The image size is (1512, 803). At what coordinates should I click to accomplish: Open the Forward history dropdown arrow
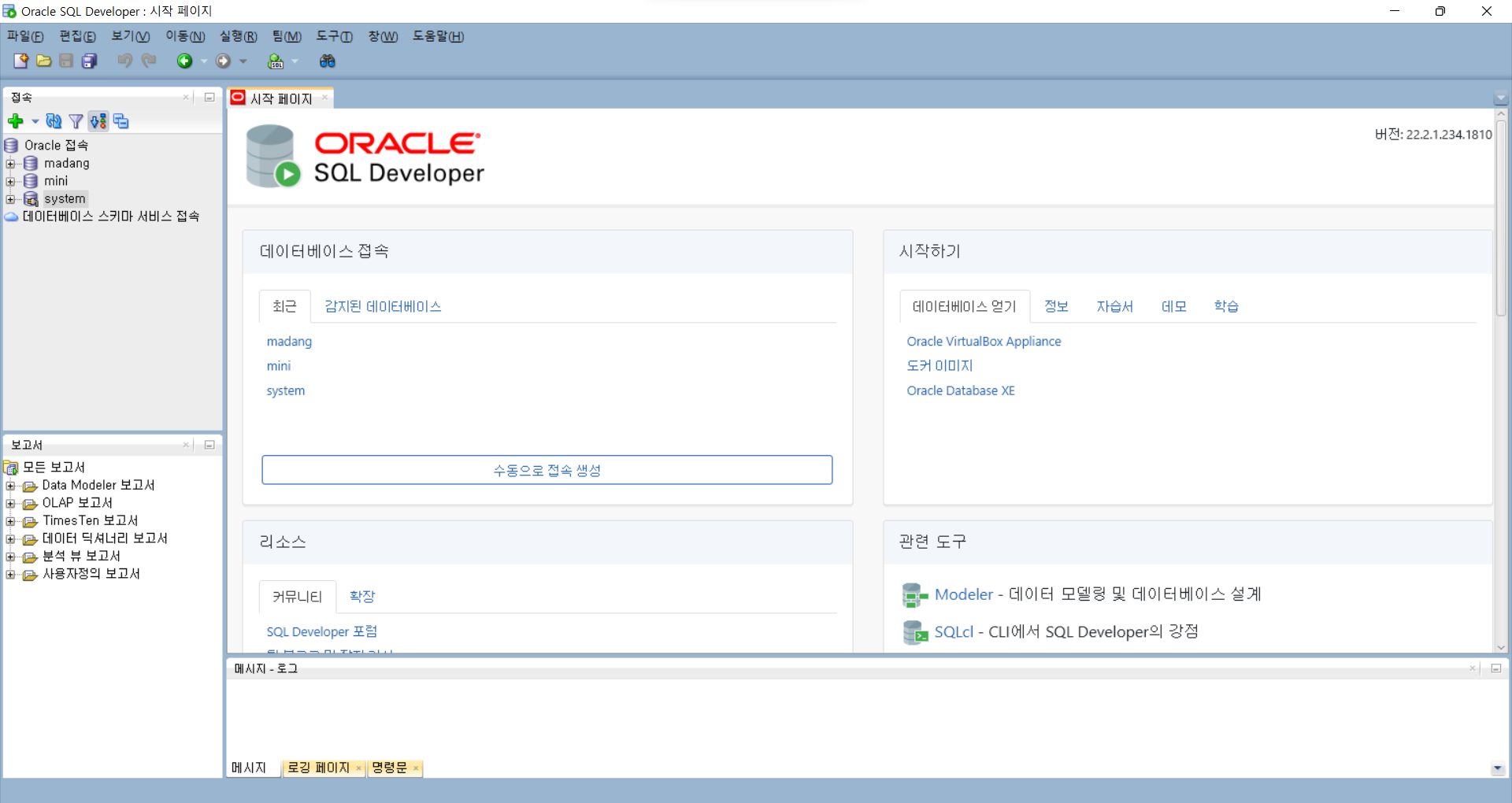[x=243, y=61]
